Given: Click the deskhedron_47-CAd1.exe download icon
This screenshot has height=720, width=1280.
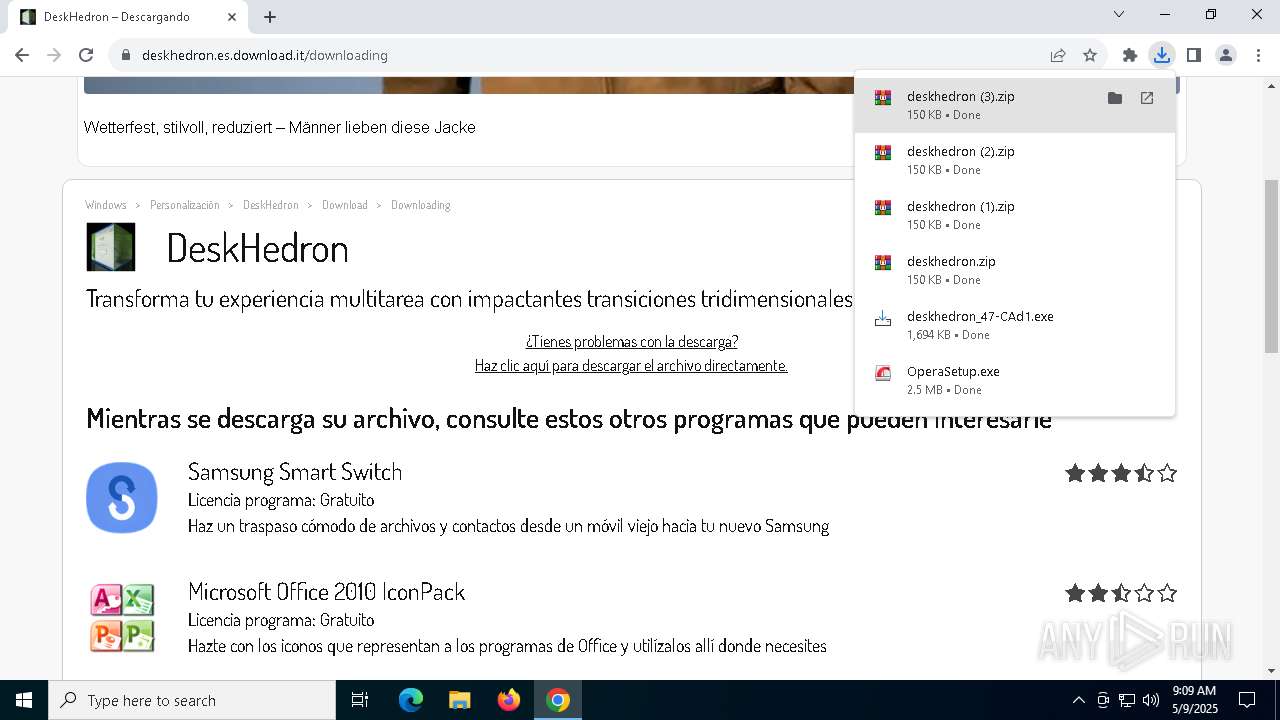Looking at the screenshot, I should tap(883, 318).
